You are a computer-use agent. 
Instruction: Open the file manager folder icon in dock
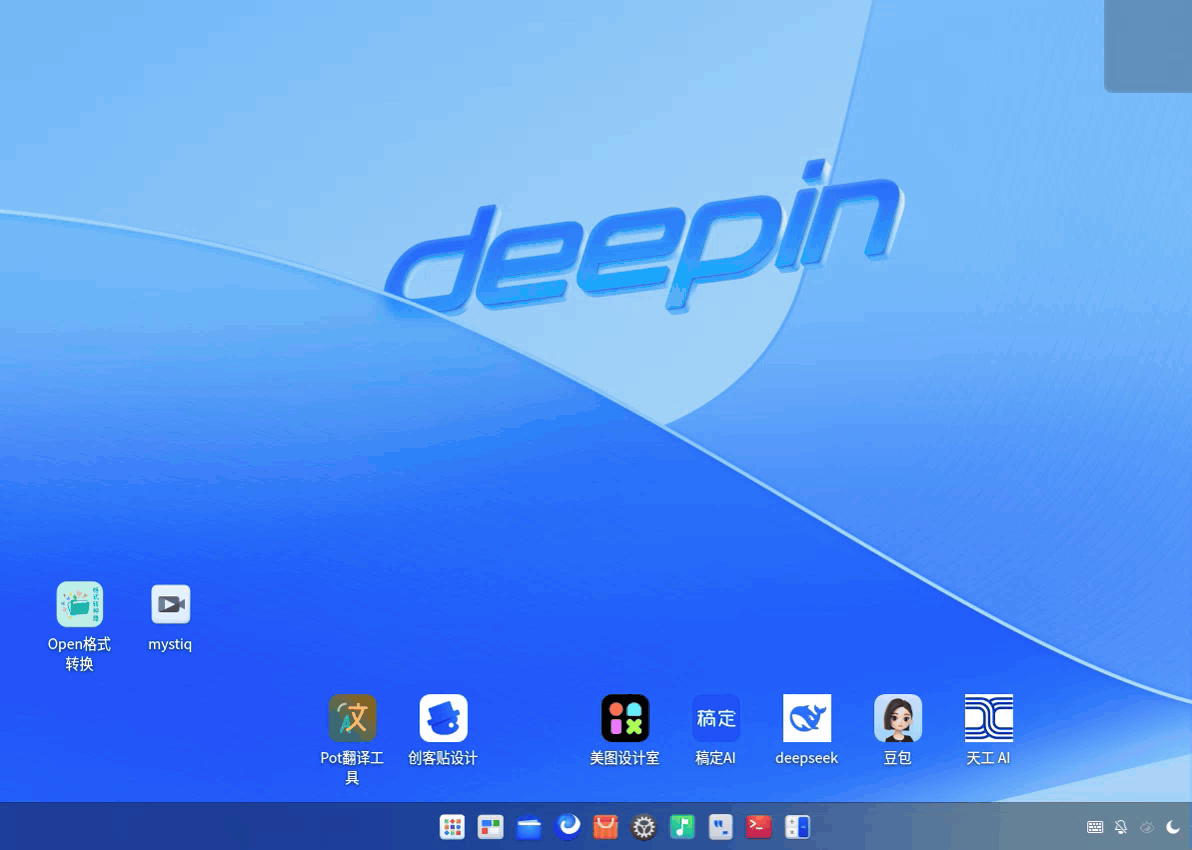529,826
